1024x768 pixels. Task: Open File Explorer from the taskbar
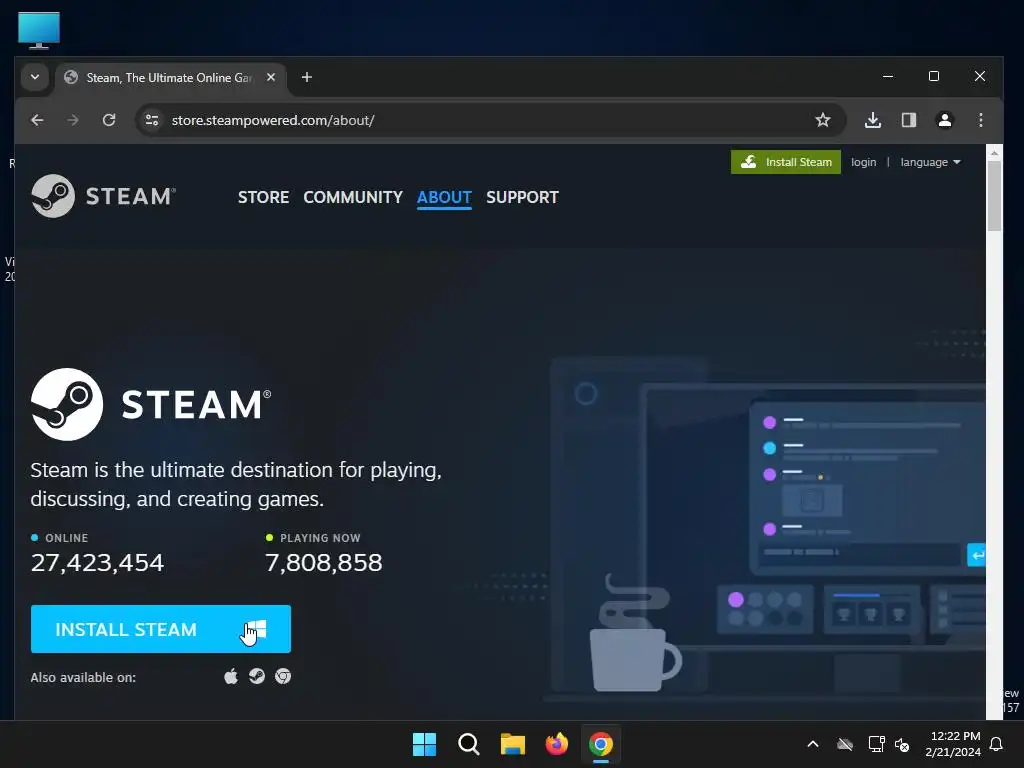click(513, 744)
